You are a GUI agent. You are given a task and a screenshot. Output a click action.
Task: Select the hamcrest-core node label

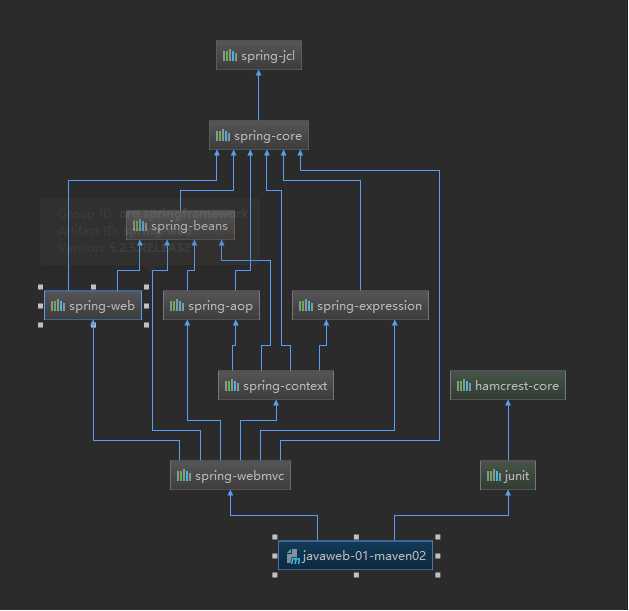(x=517, y=386)
